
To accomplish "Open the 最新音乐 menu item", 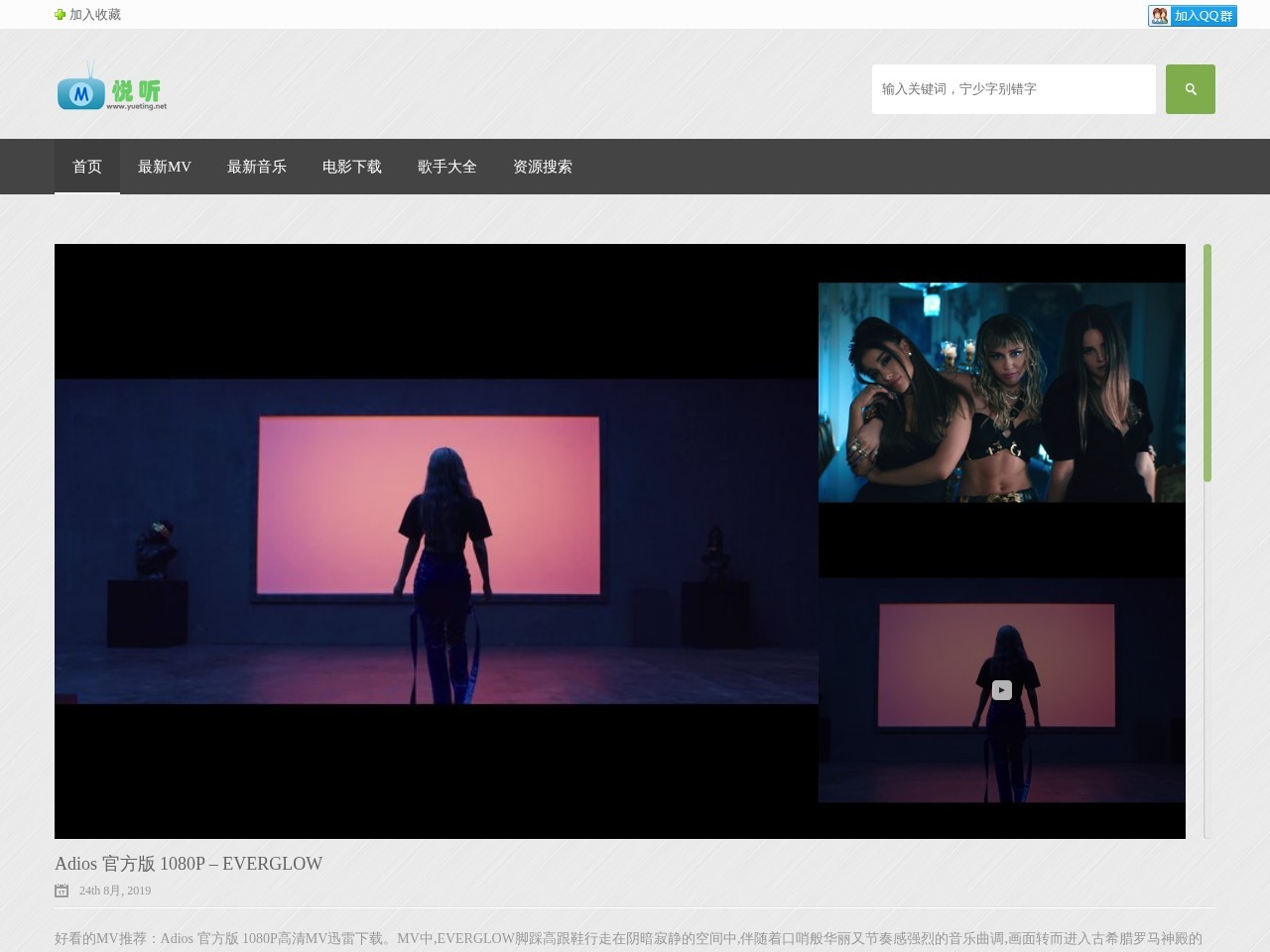I will coord(257,167).
